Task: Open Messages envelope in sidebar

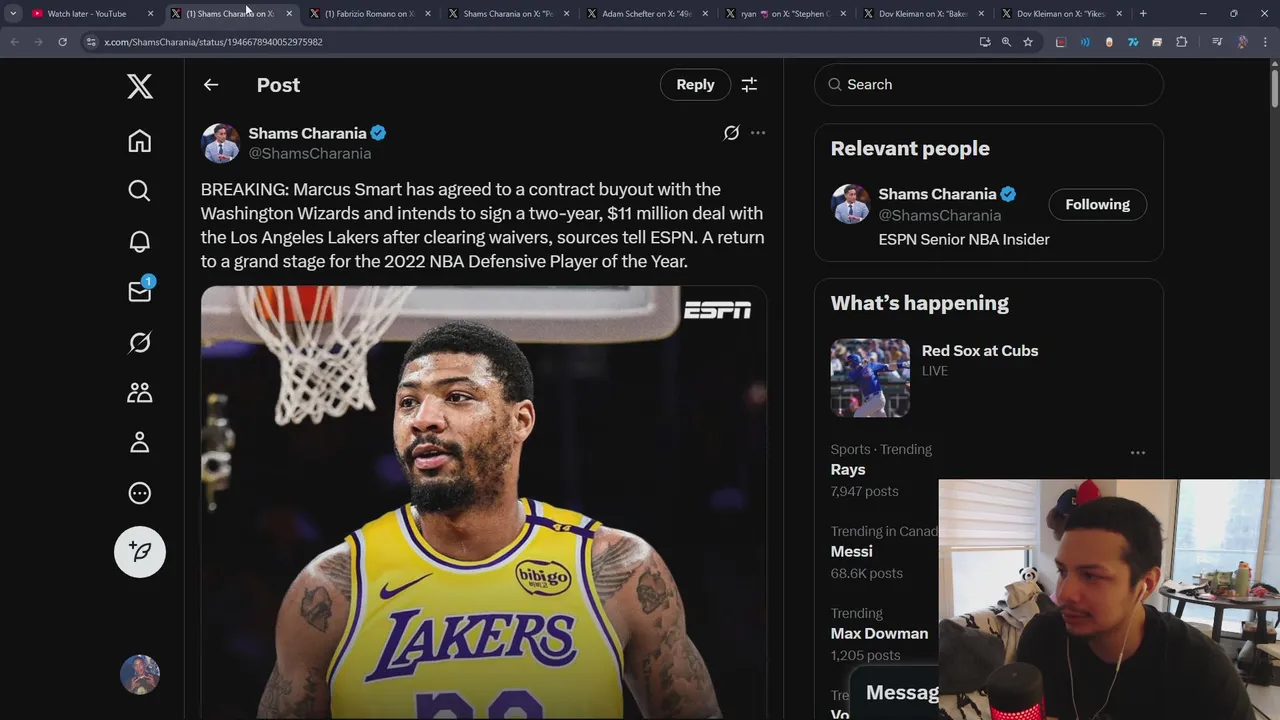Action: pos(140,291)
